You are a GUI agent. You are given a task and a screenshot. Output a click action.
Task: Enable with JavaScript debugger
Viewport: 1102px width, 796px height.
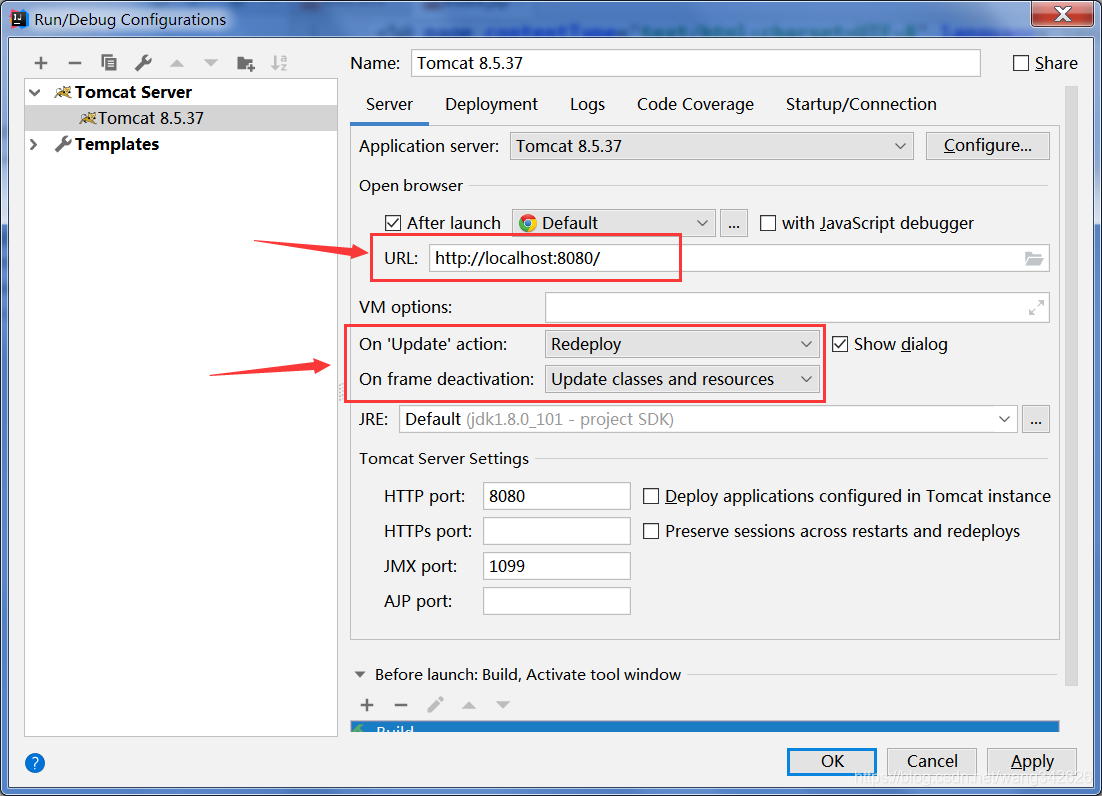[x=768, y=223]
